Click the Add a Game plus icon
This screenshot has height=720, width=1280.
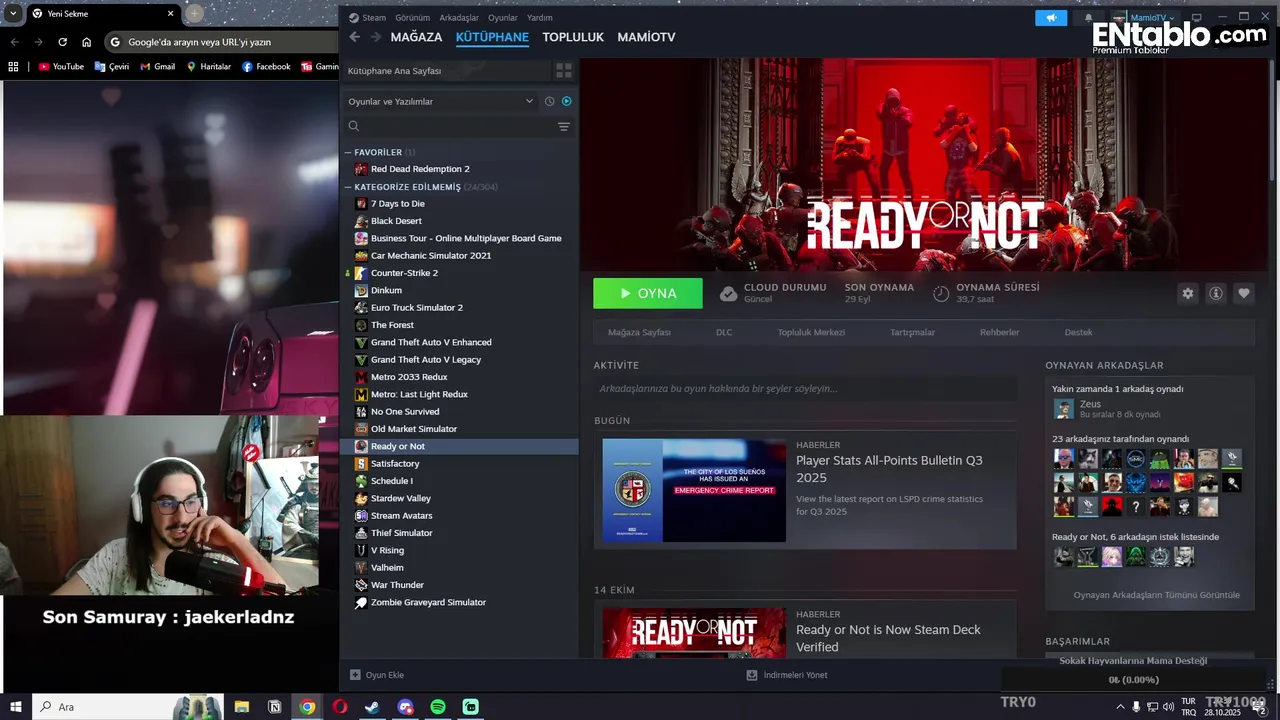click(x=355, y=675)
